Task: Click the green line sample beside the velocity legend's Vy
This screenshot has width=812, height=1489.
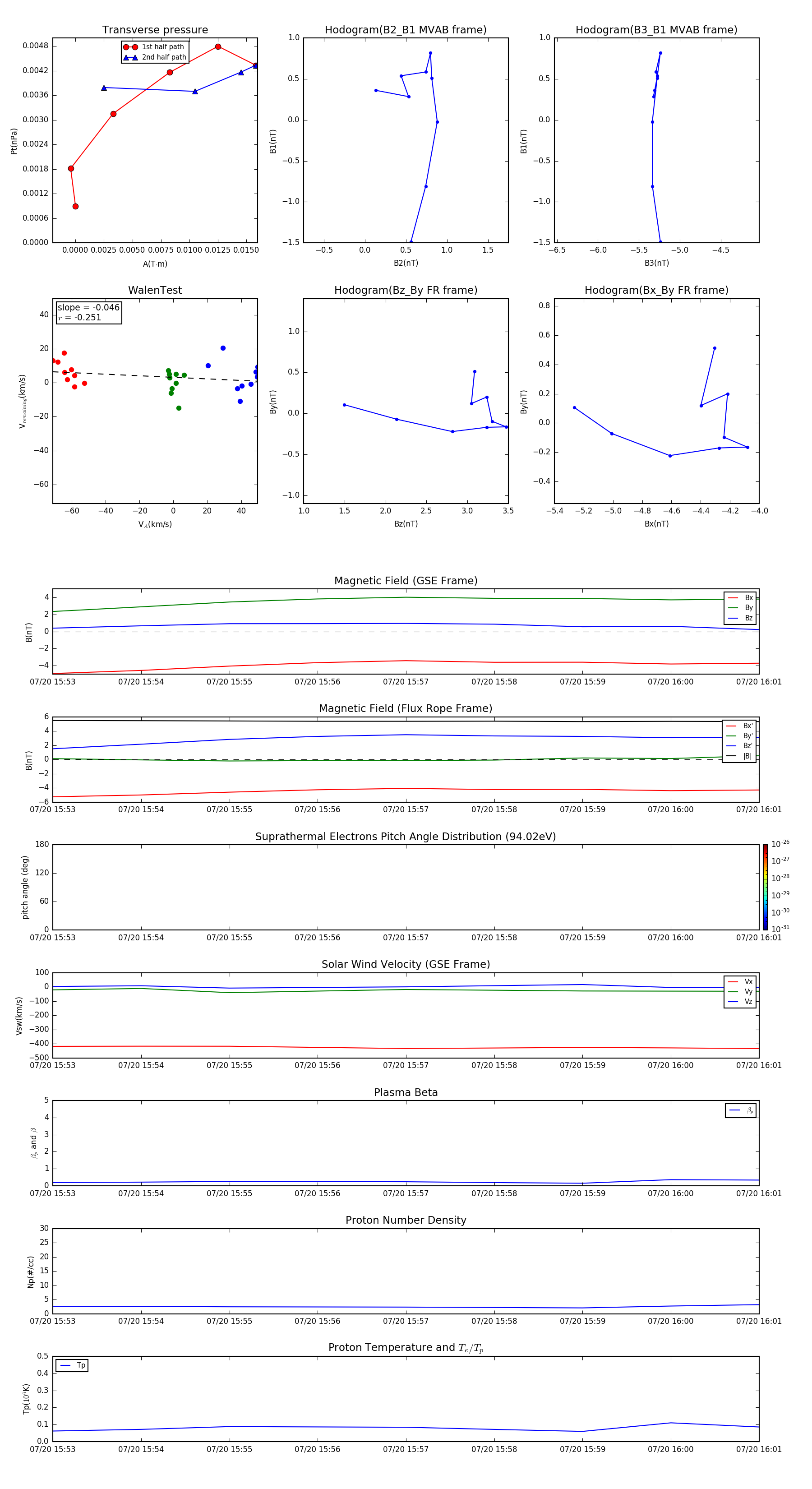Action: click(733, 992)
